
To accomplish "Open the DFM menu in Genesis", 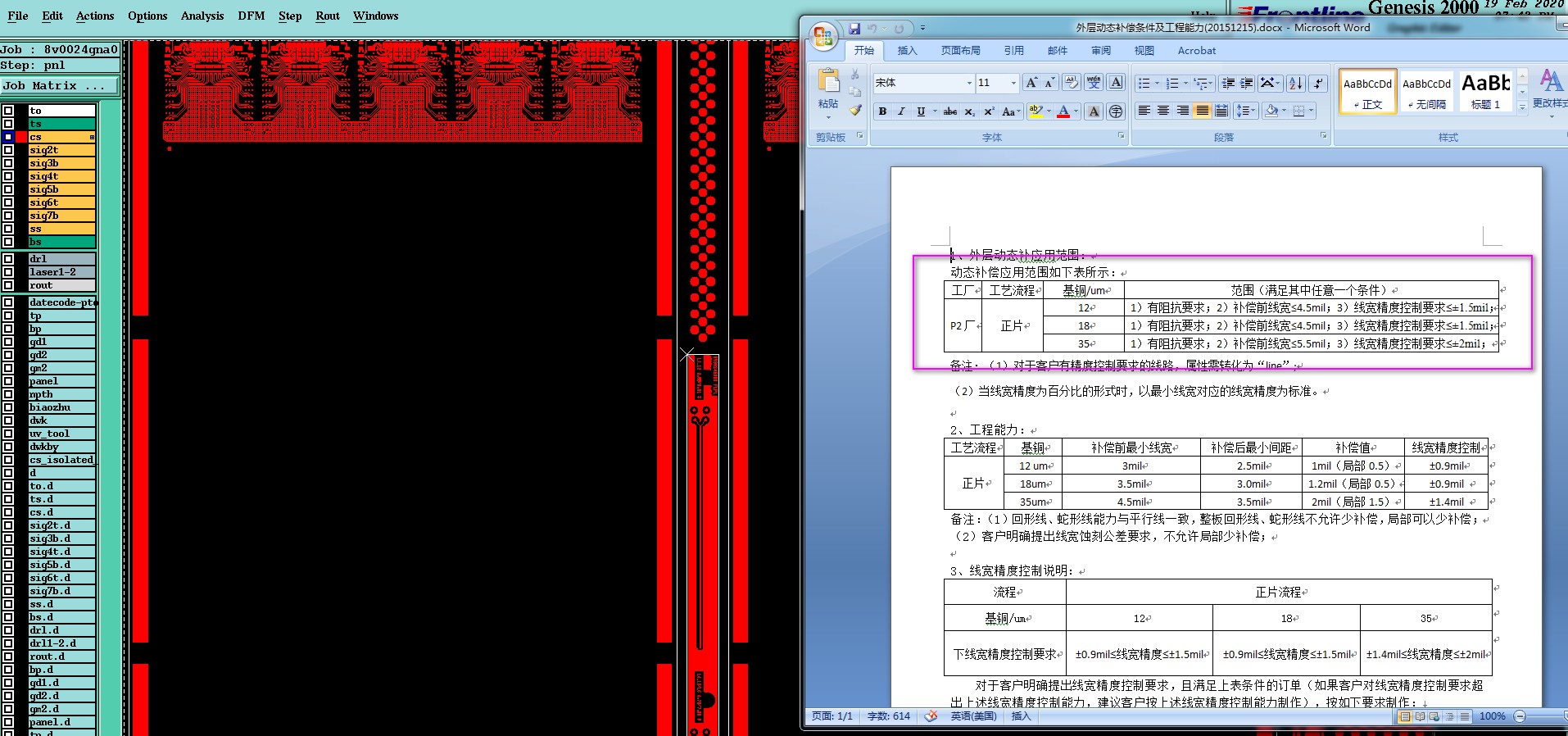I will coord(252,16).
